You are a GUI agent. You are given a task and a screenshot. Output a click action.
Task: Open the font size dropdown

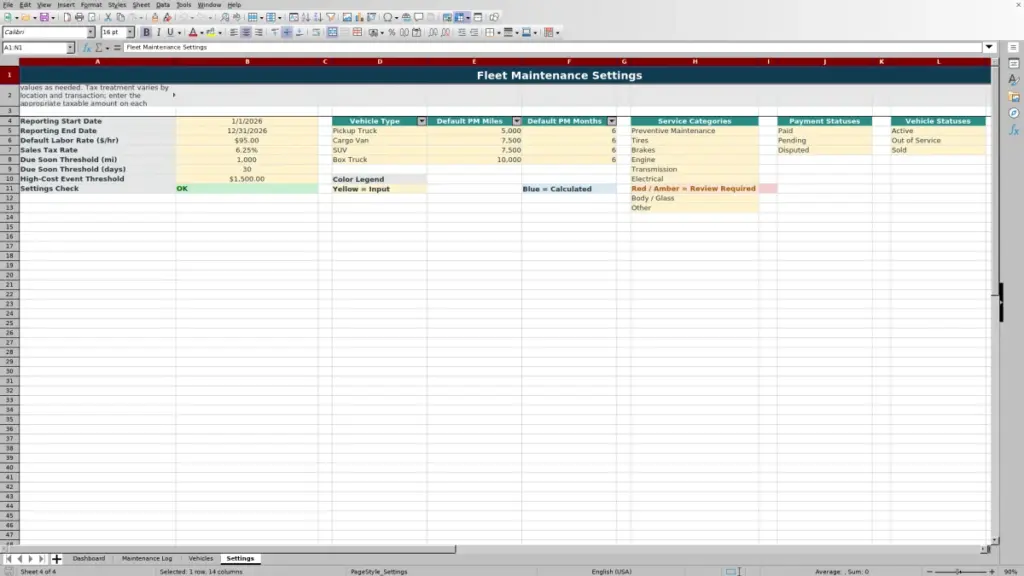coord(130,32)
